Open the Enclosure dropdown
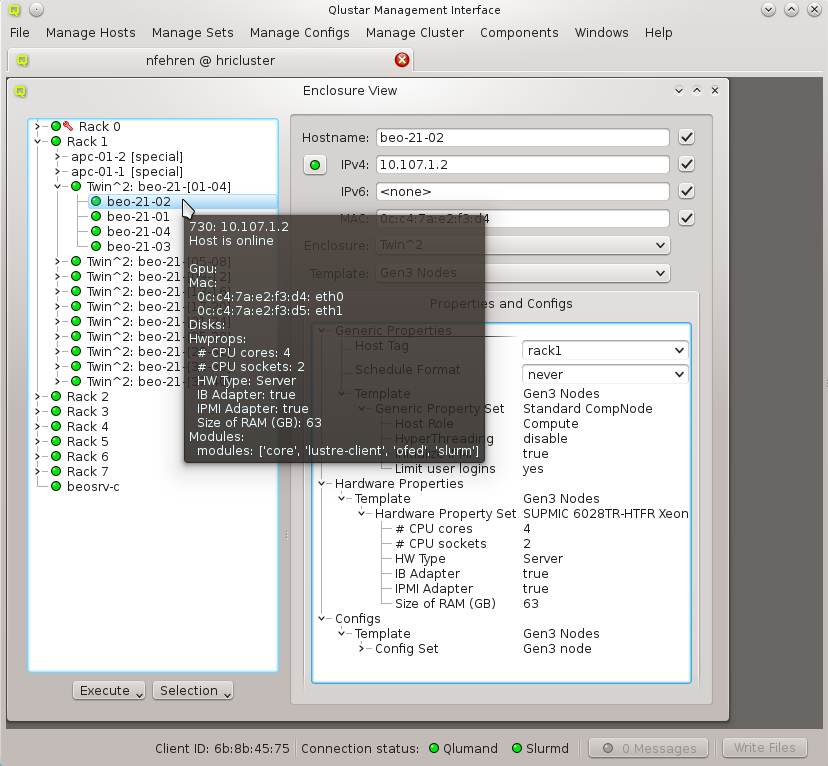This screenshot has height=766, width=828. [523, 245]
